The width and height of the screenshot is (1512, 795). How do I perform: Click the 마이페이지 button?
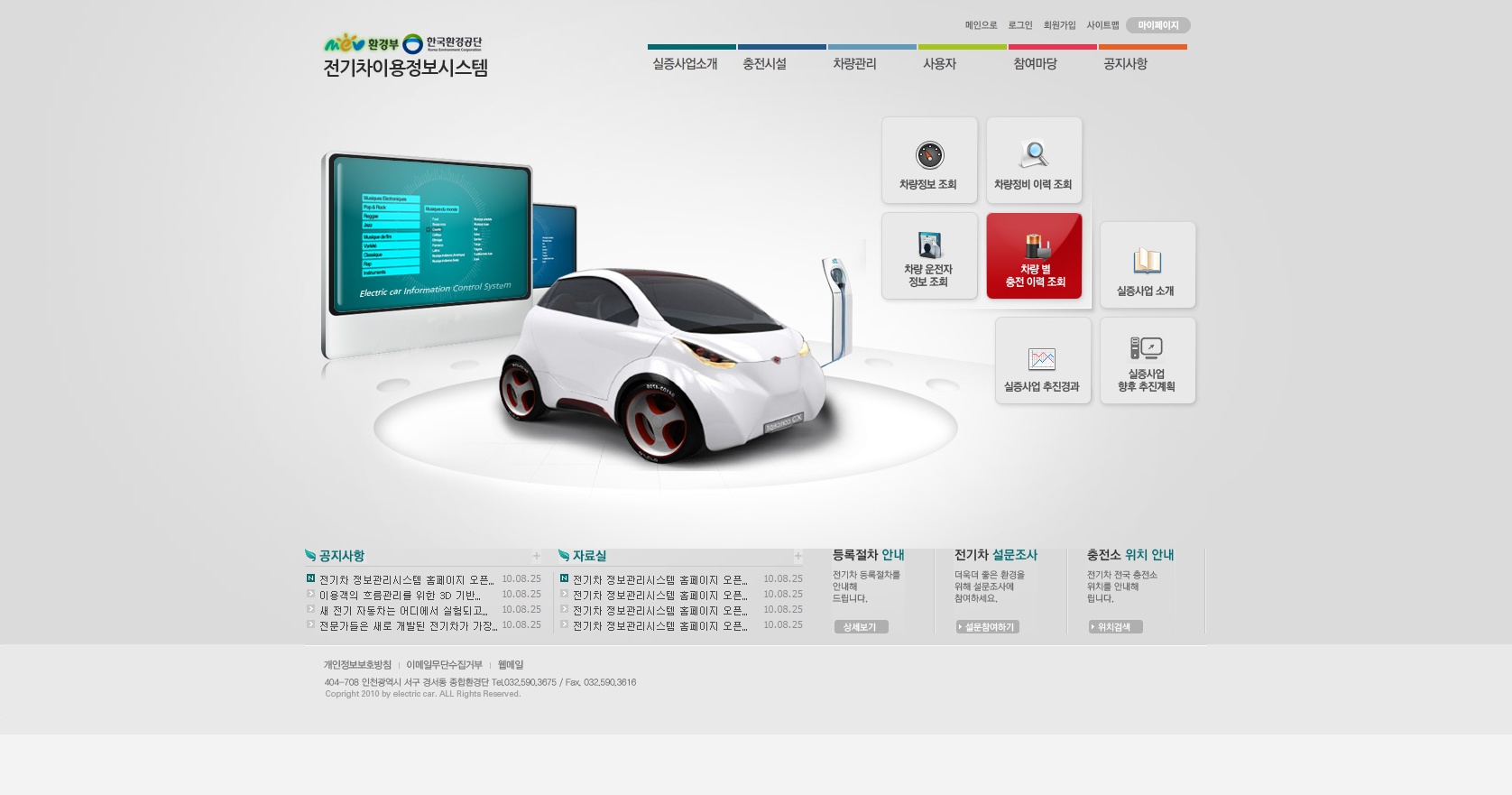[x=1157, y=25]
